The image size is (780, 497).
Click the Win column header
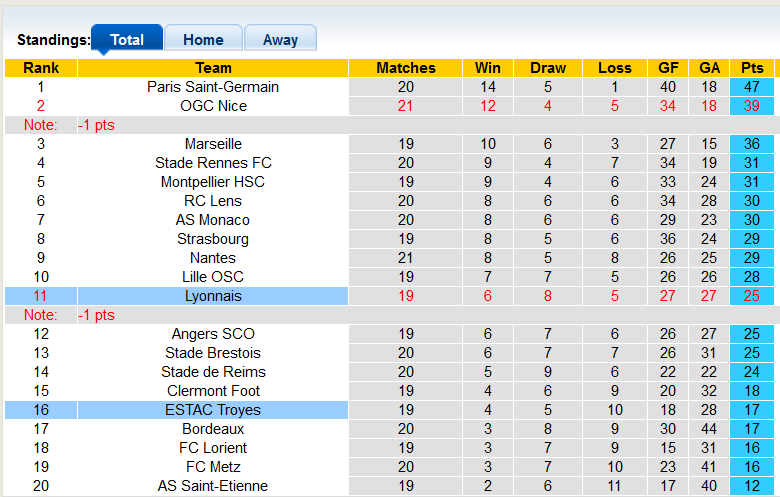point(488,68)
